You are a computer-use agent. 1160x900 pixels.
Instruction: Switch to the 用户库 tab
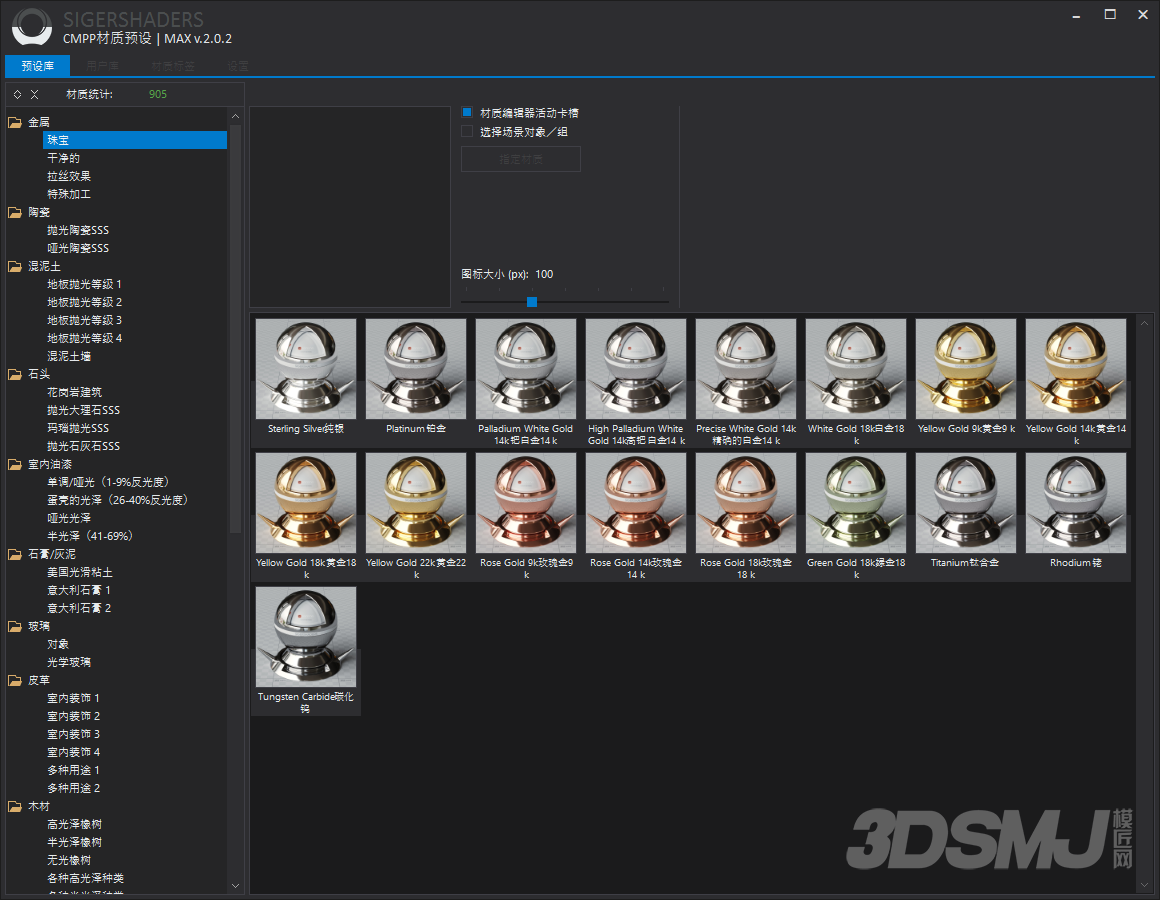tap(102, 66)
